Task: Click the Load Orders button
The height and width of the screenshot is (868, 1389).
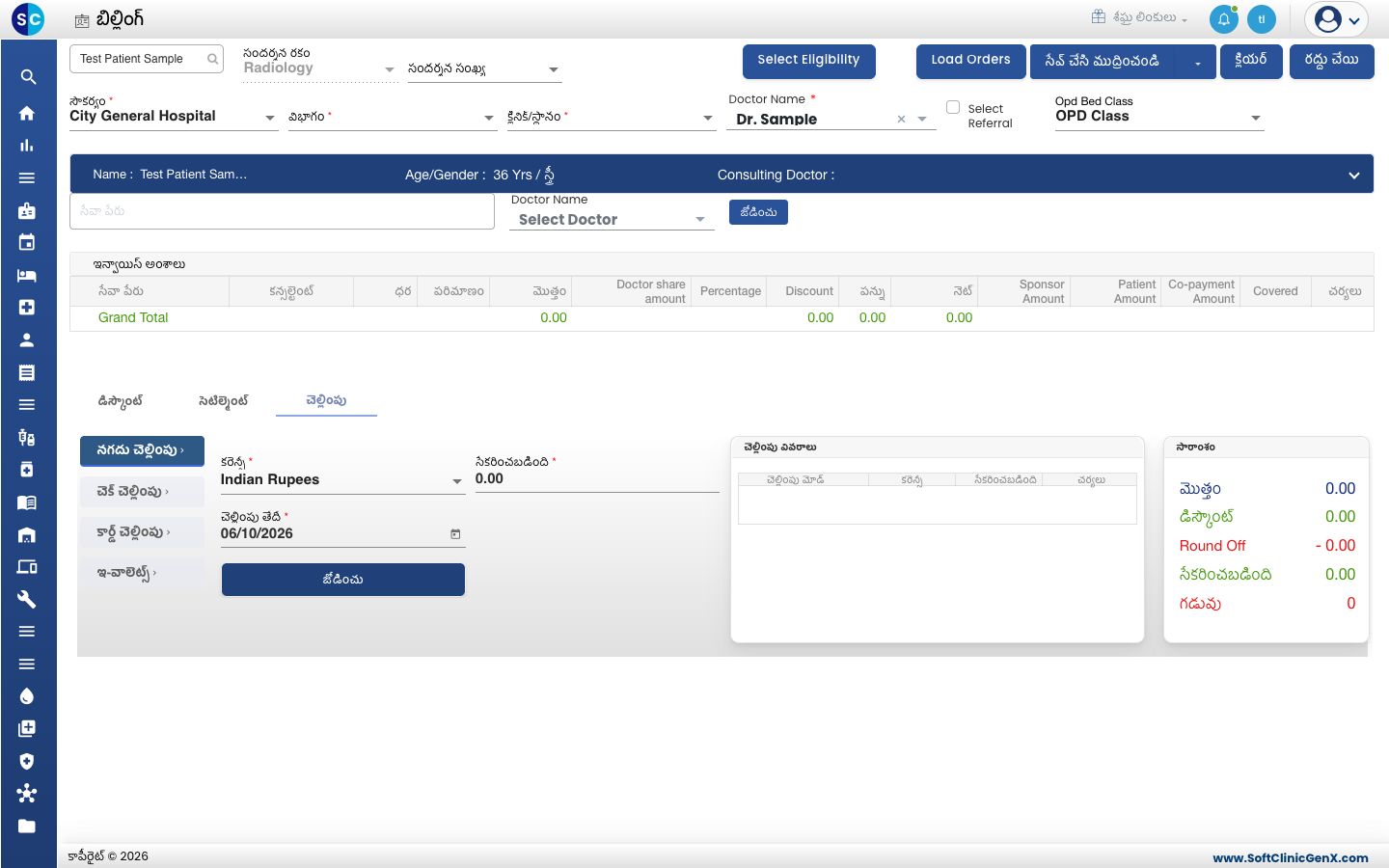Action: [970, 61]
